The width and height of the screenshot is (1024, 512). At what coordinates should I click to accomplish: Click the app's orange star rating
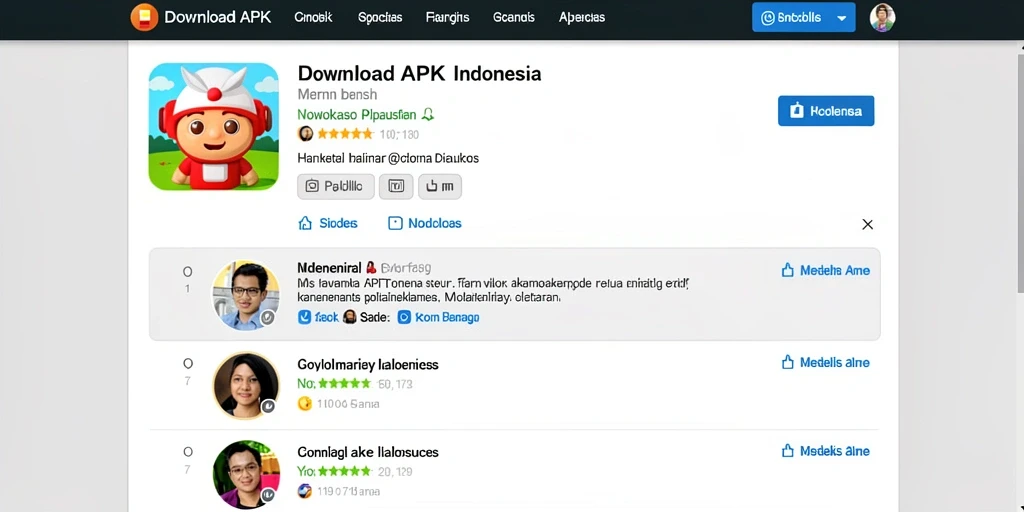click(x=345, y=134)
